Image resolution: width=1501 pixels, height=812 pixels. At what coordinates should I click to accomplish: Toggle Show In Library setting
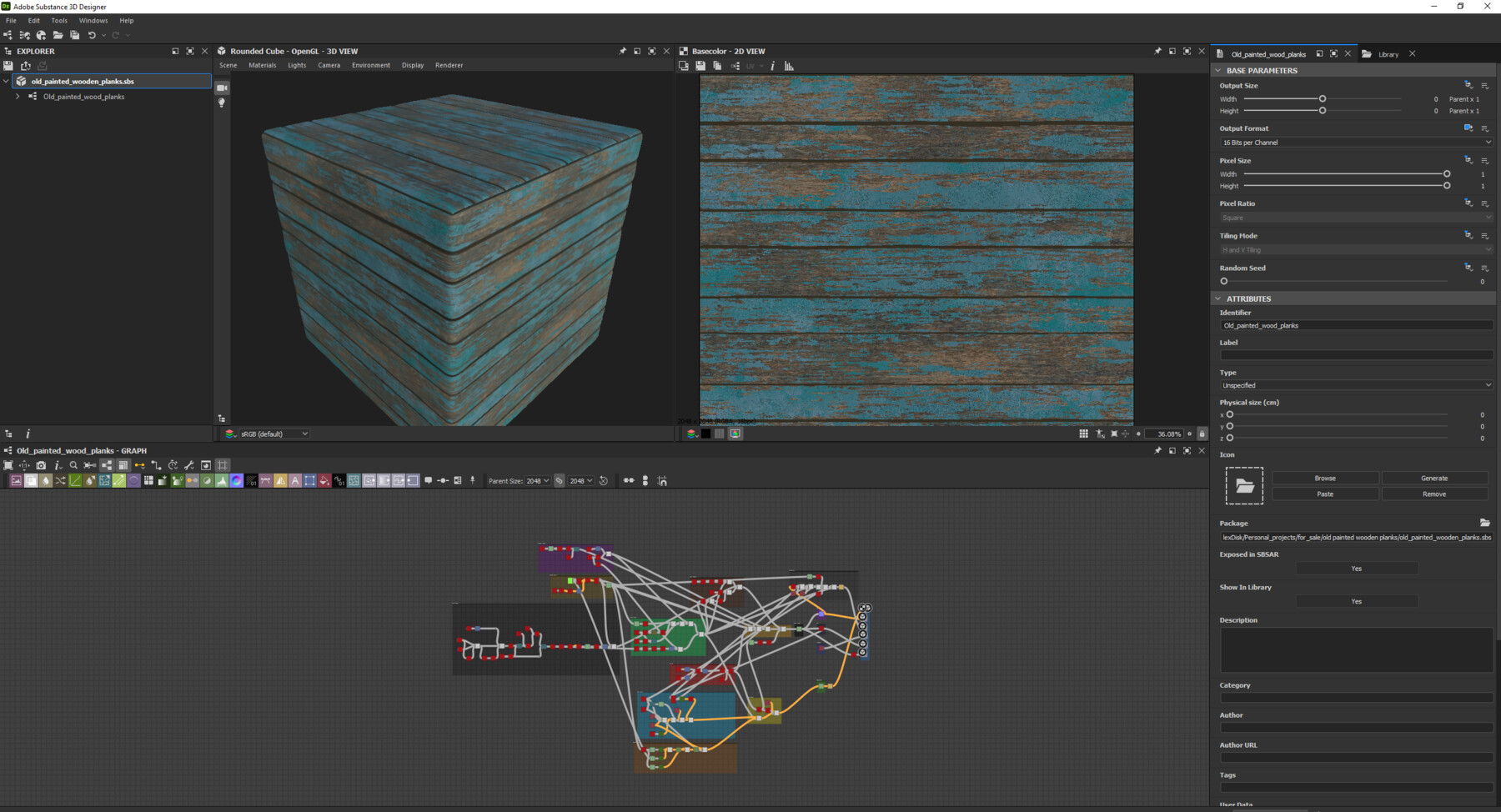pos(1356,601)
